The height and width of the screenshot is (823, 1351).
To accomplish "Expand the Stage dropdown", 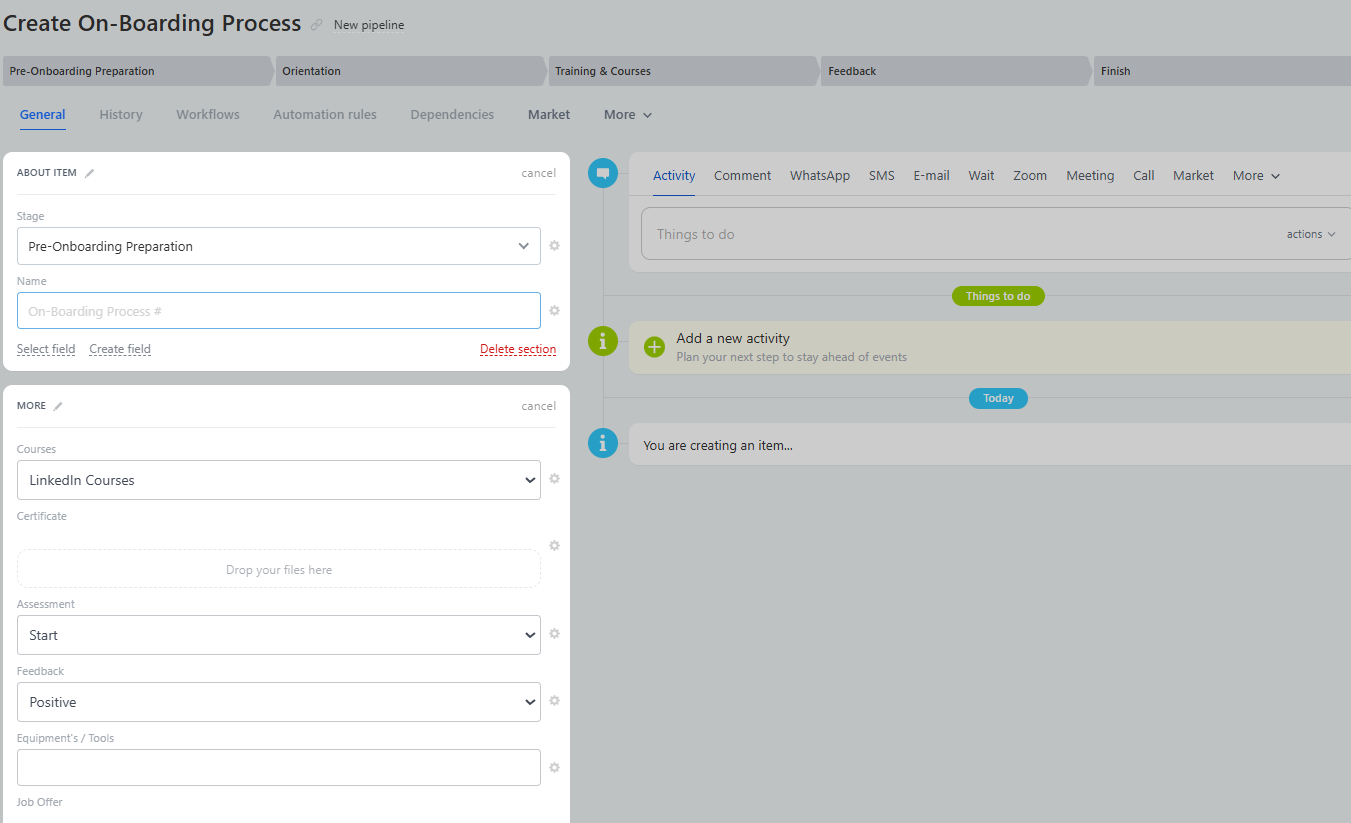I will [278, 246].
